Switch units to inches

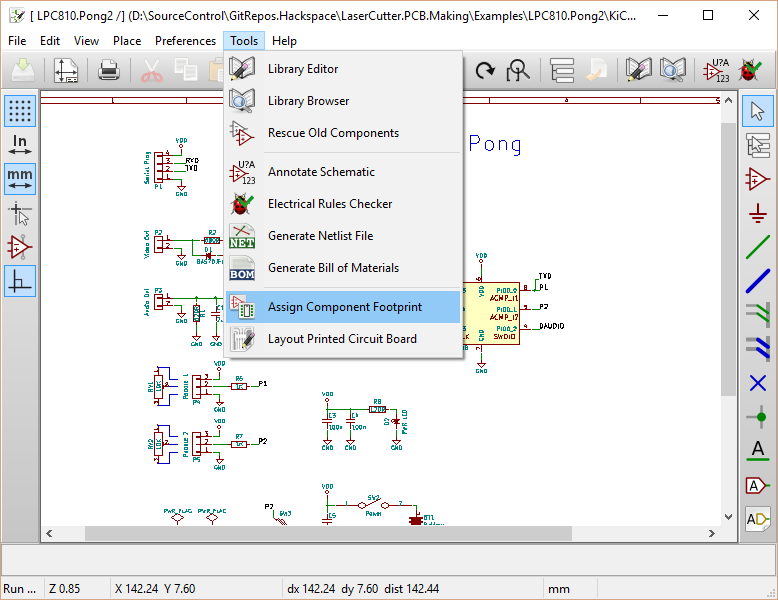[x=20, y=145]
